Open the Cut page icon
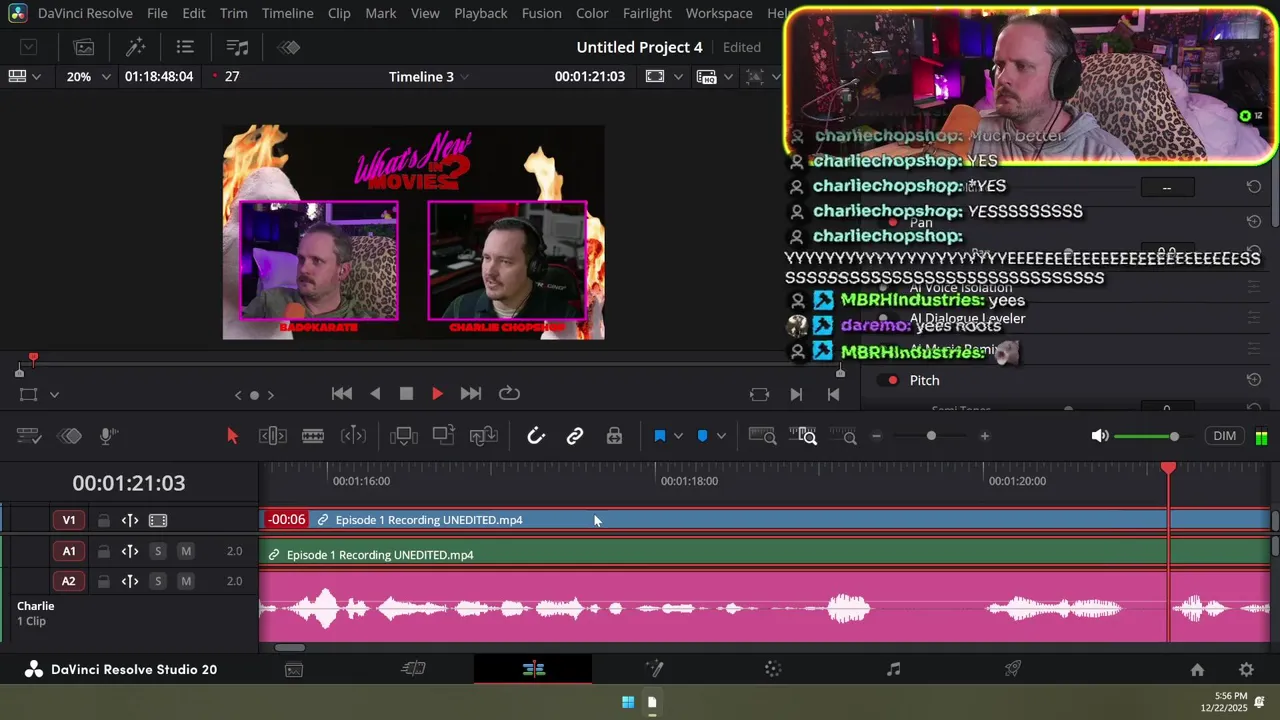The image size is (1280, 720). point(413,669)
